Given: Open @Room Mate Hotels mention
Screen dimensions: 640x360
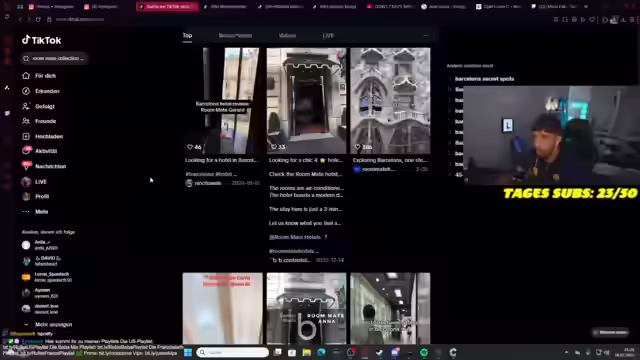Looking at the screenshot, I should [295, 237].
